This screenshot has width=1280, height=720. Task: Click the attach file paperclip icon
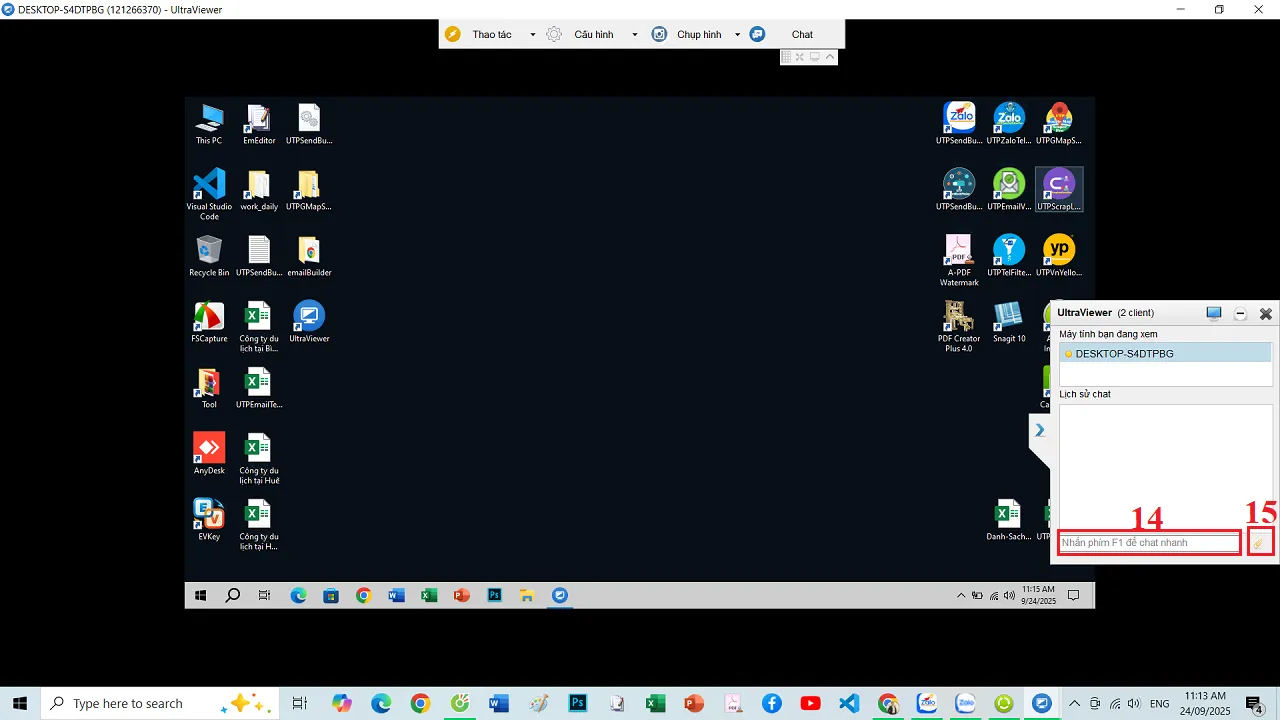pos(1259,543)
